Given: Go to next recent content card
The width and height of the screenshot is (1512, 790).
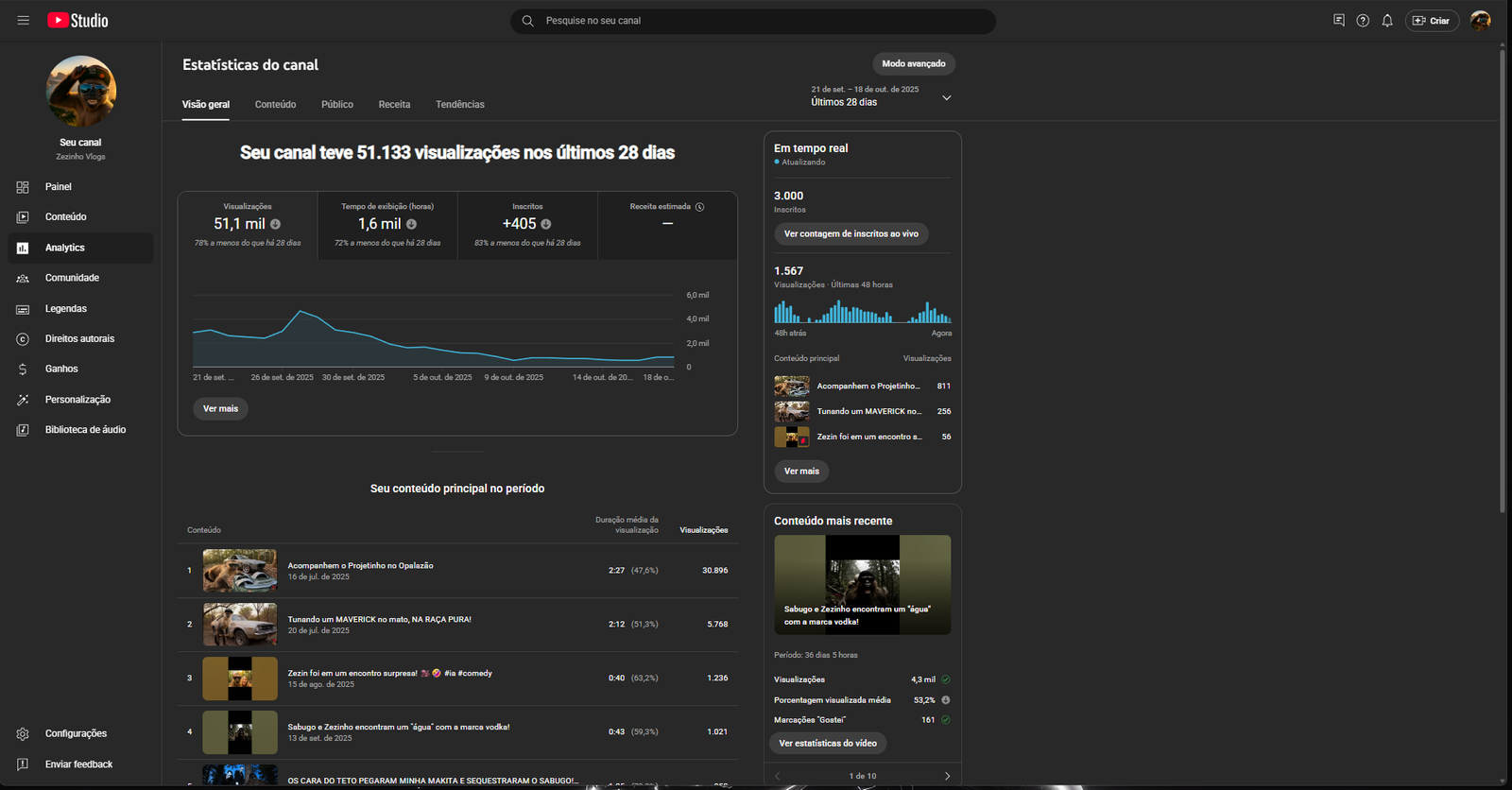Looking at the screenshot, I should click(947, 776).
